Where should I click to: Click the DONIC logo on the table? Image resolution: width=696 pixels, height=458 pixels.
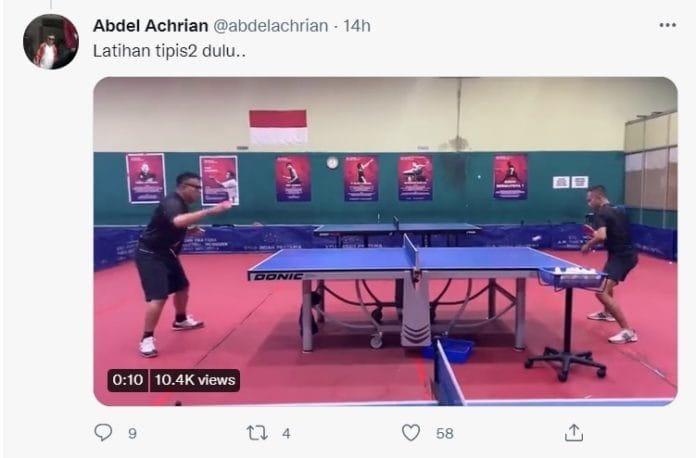pos(278,276)
